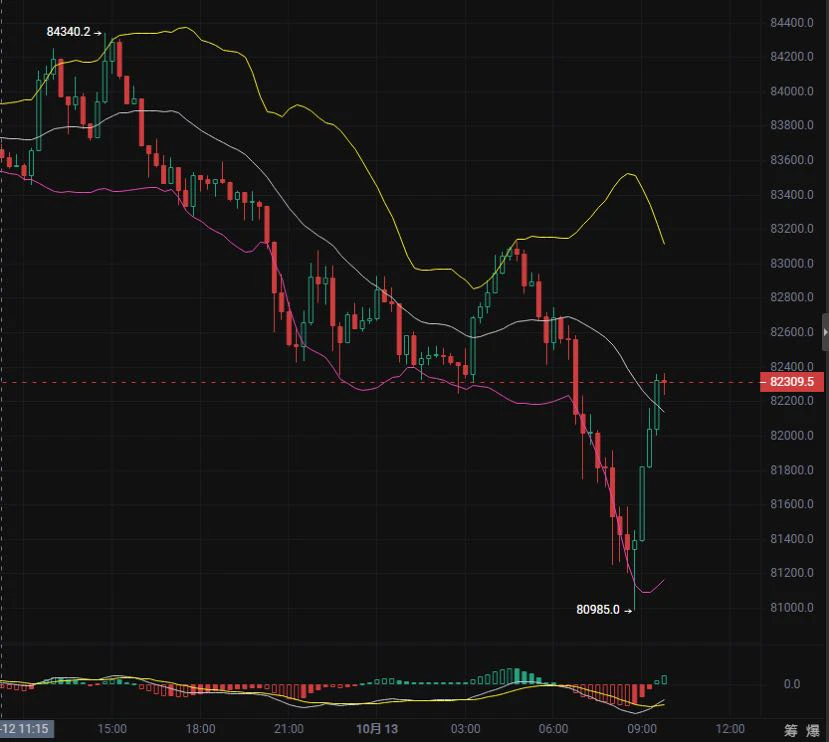
Task: Click the 12:00 time axis label
Action: pos(730,729)
